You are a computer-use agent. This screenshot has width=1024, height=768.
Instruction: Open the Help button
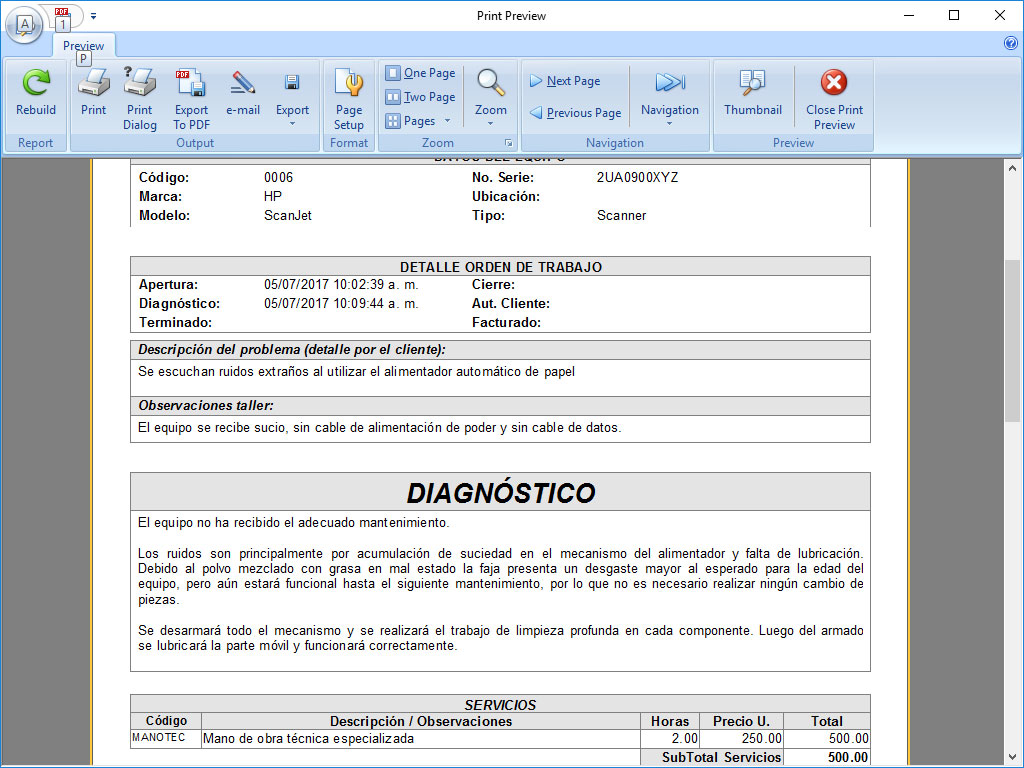1010,43
